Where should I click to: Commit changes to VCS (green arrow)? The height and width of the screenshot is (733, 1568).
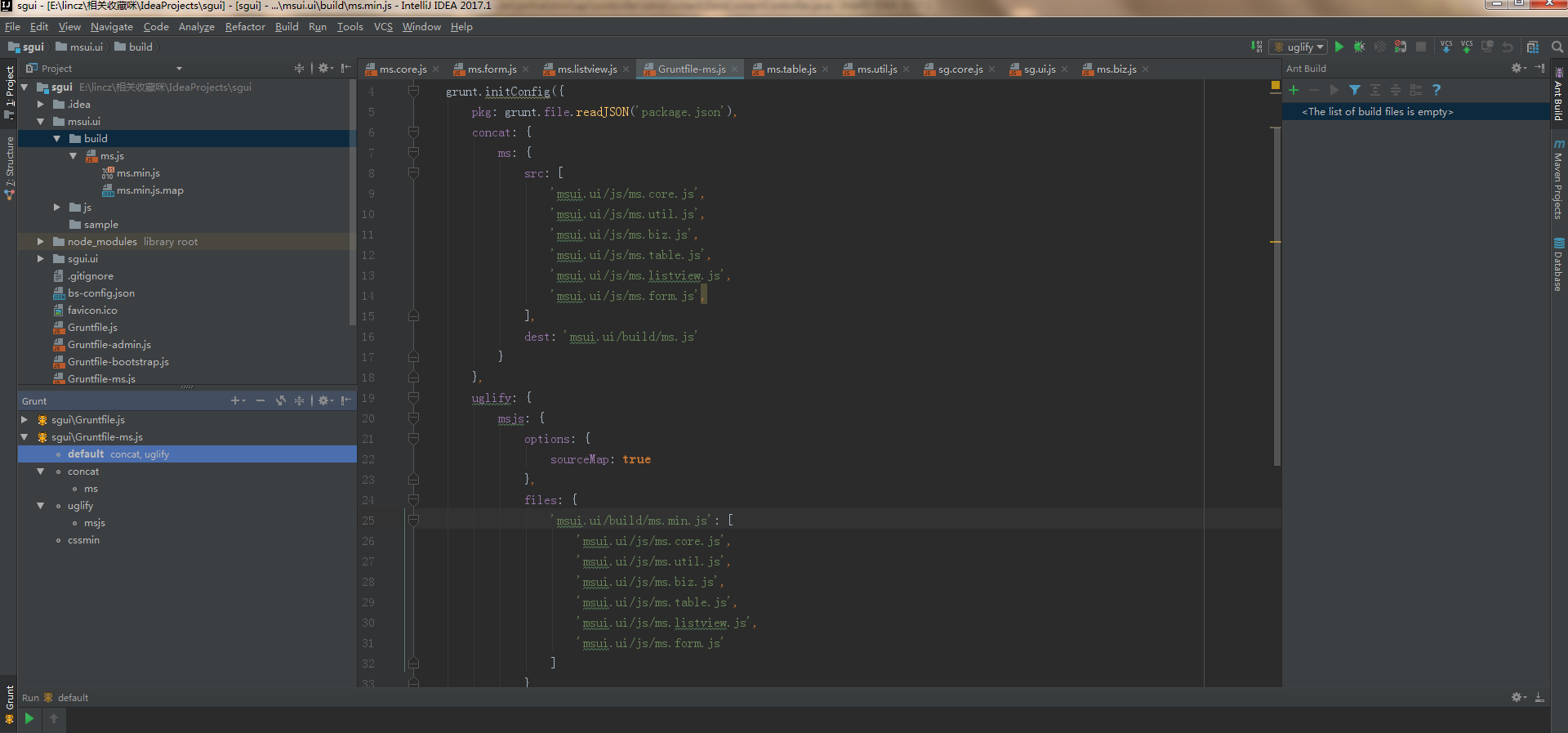(1467, 47)
